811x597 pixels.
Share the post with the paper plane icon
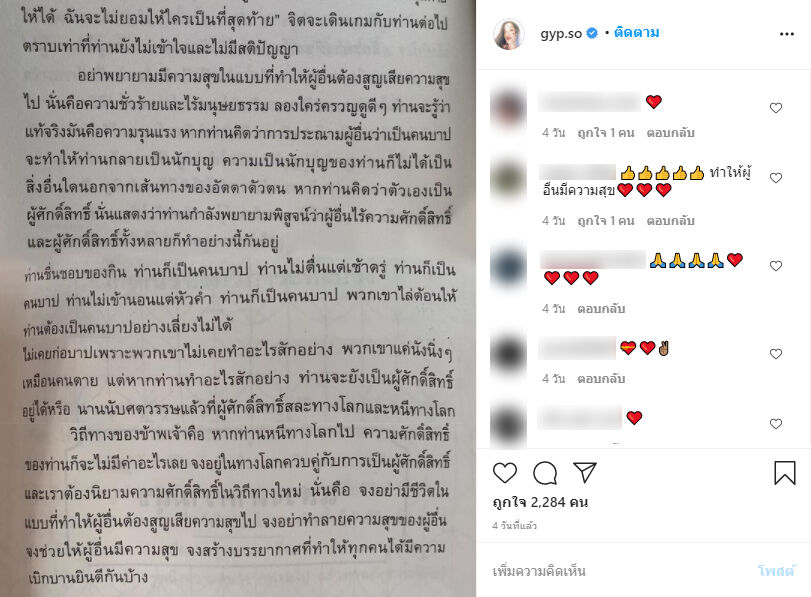(585, 472)
